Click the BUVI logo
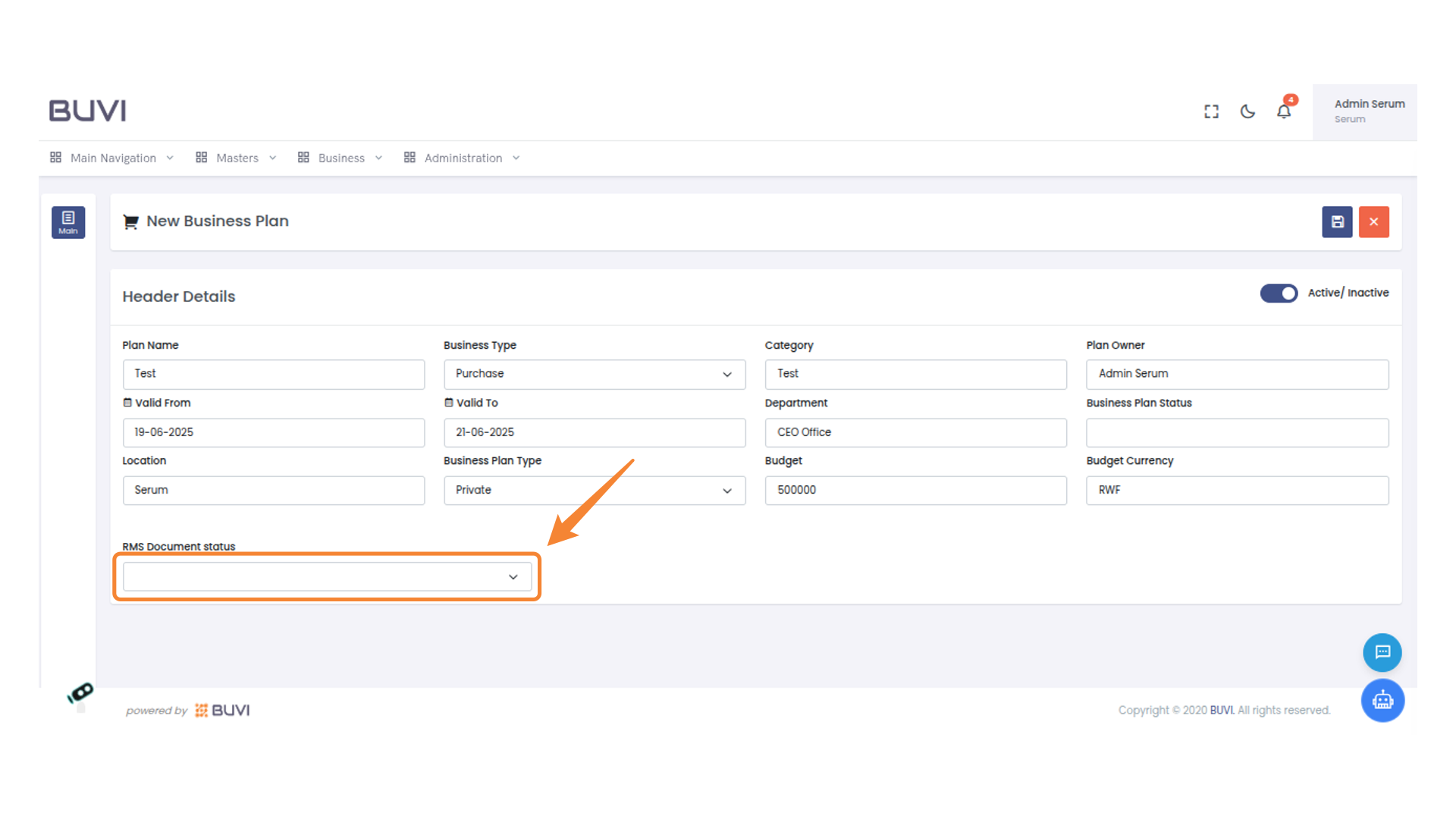 87,110
